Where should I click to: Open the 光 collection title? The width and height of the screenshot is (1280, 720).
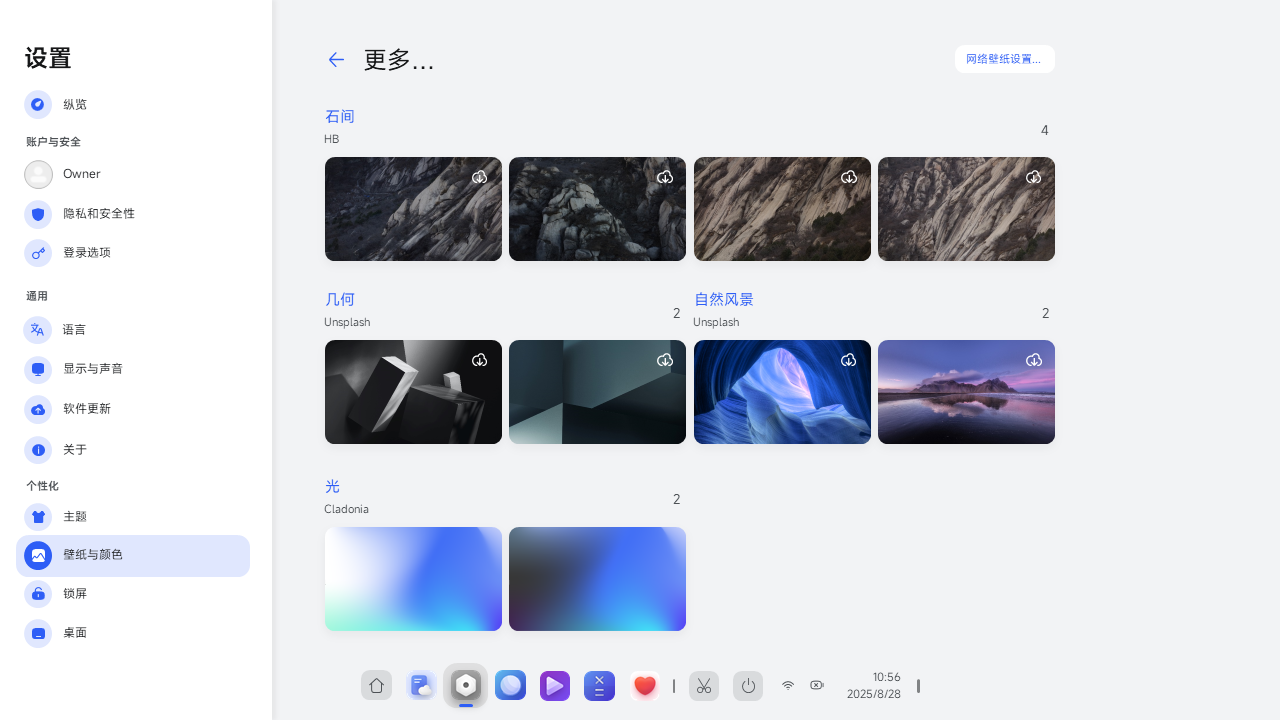click(332, 487)
